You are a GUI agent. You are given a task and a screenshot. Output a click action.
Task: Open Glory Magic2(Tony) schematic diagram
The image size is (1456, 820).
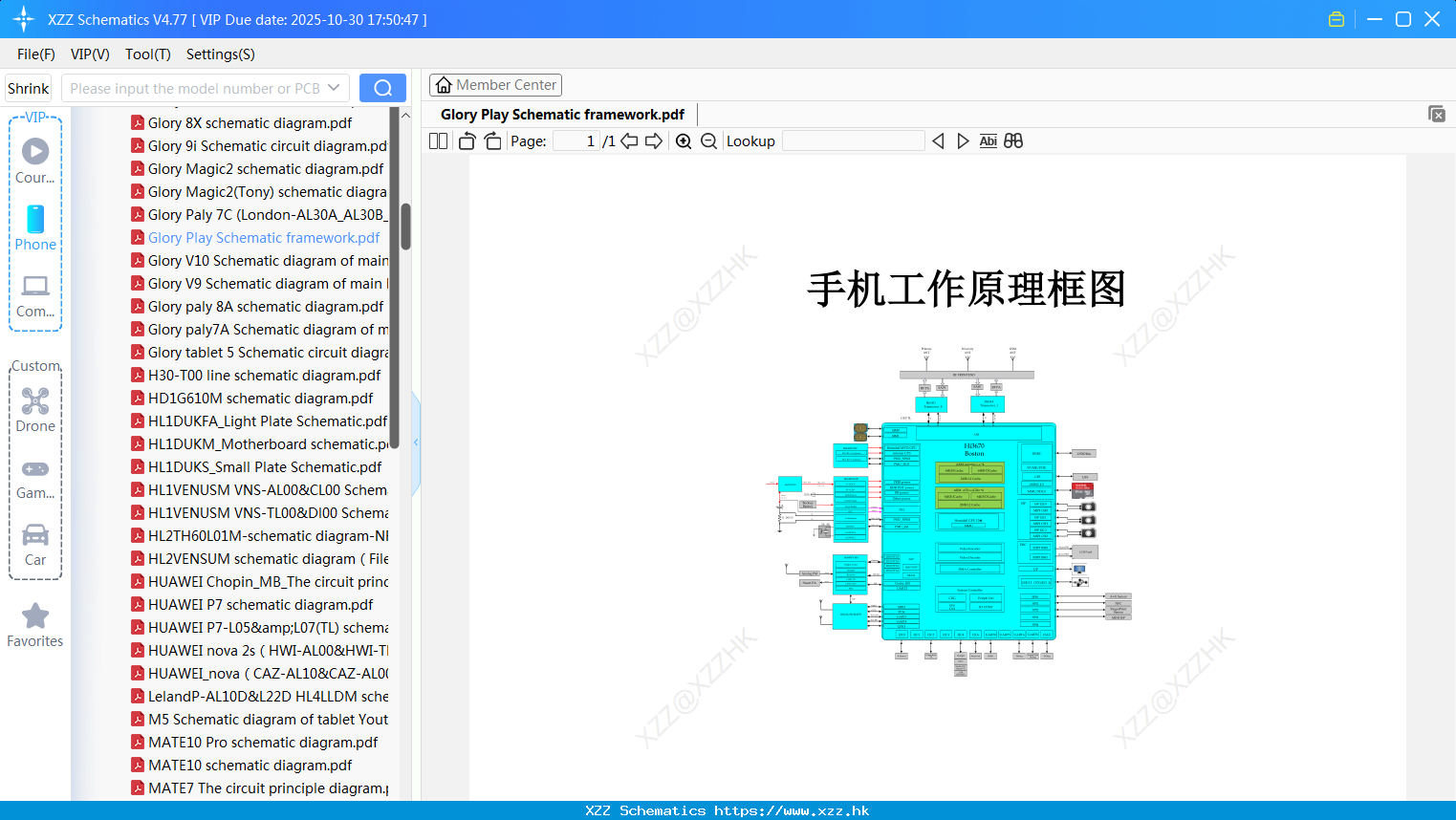coord(258,192)
